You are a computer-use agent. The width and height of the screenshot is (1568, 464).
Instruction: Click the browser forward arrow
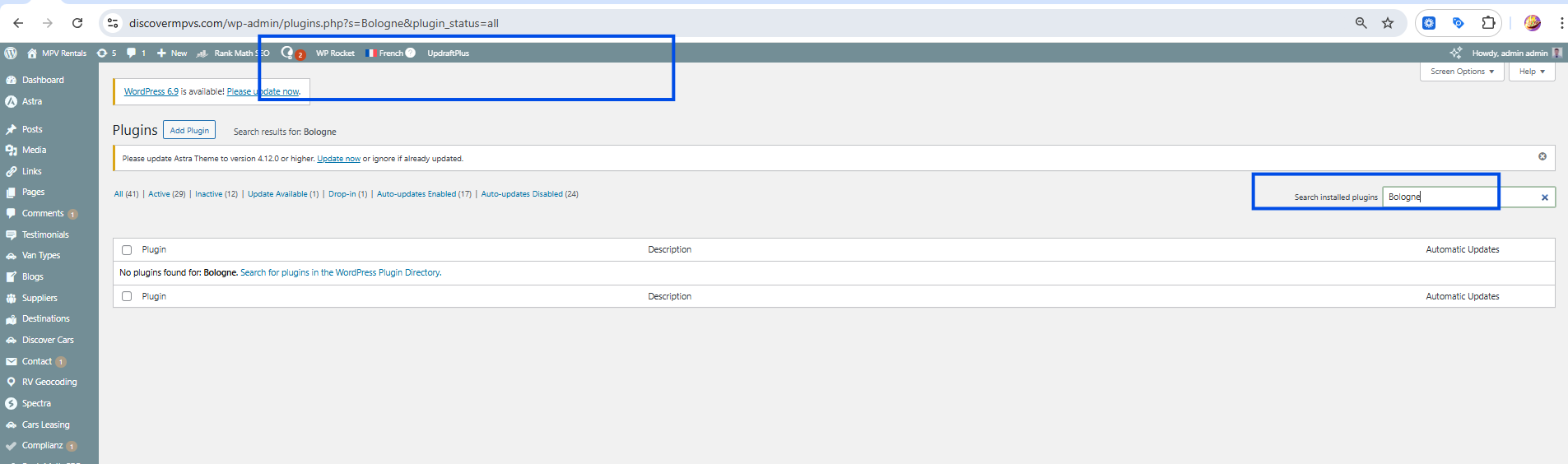48,23
